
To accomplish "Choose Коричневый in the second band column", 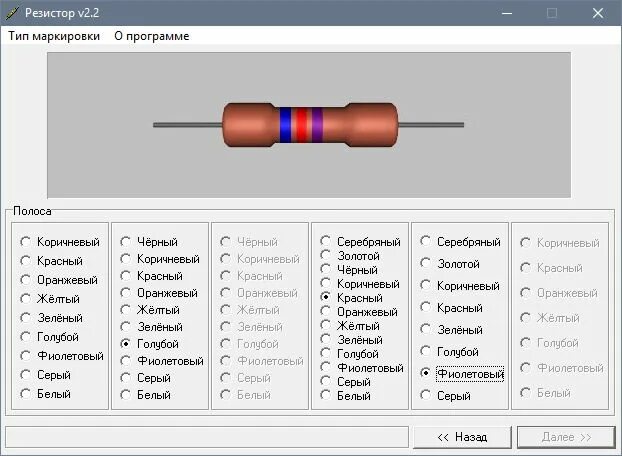I will (x=159, y=259).
